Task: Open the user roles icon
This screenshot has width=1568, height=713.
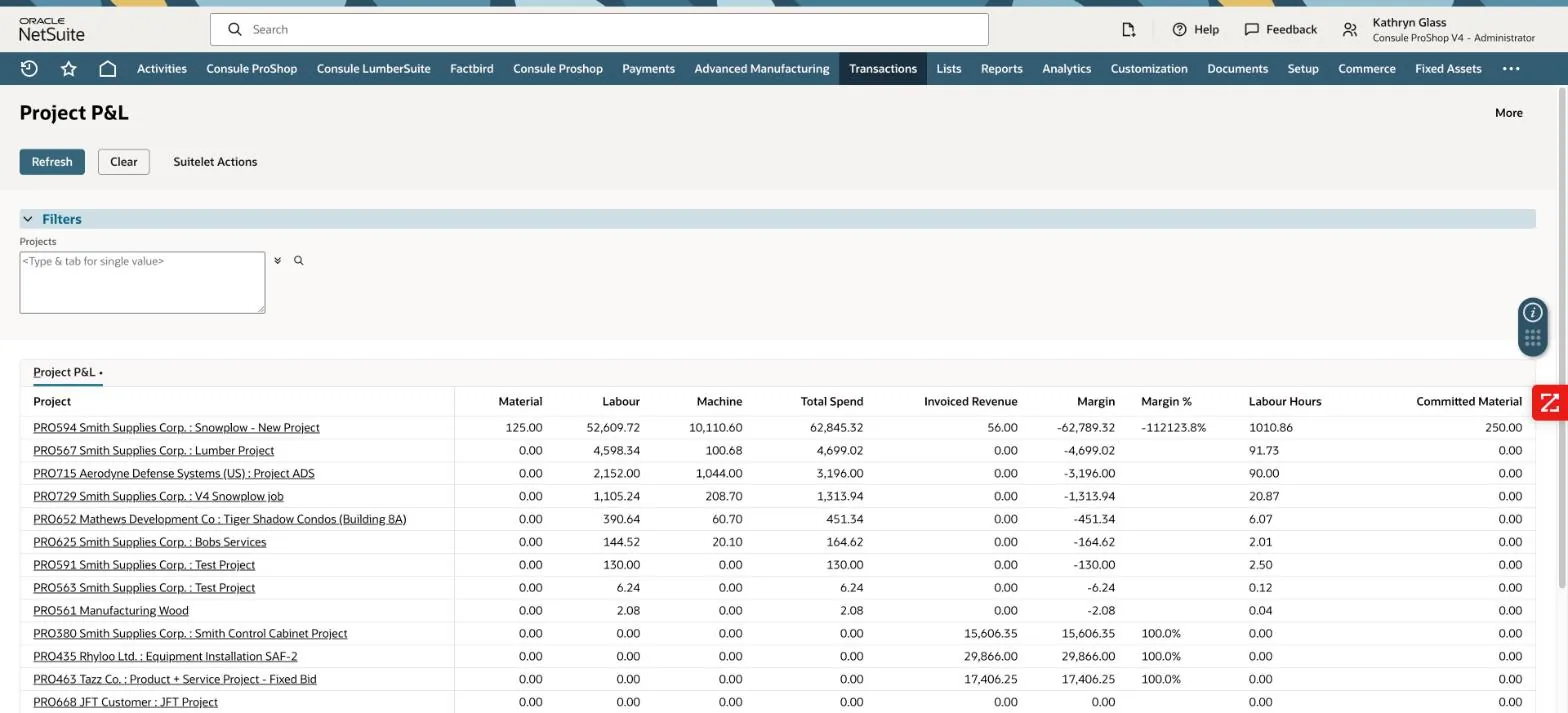Action: [1350, 30]
